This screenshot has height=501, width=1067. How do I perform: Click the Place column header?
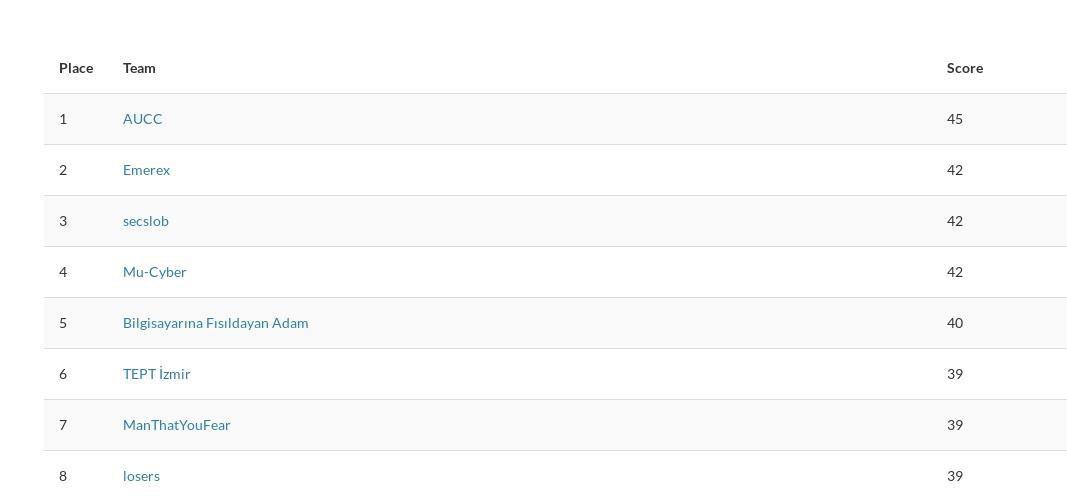point(76,68)
